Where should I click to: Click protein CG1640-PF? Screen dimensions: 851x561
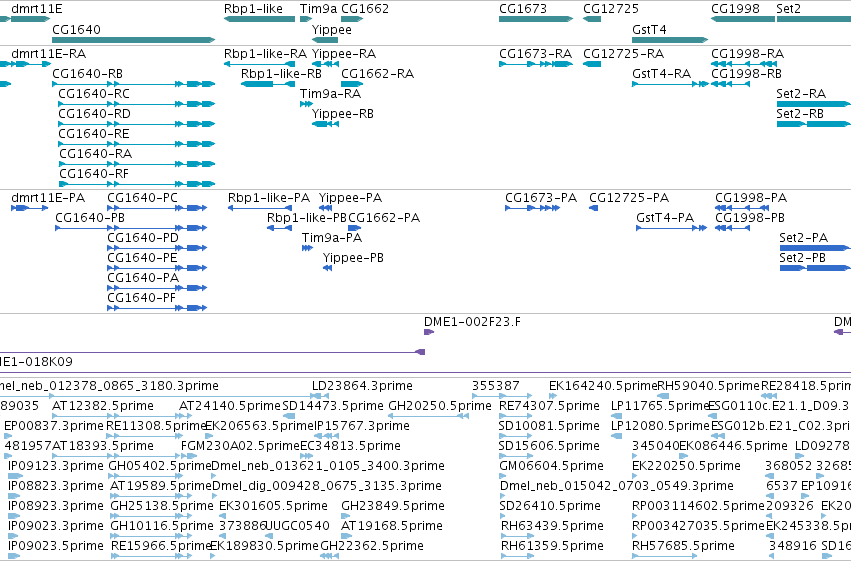pos(141,298)
